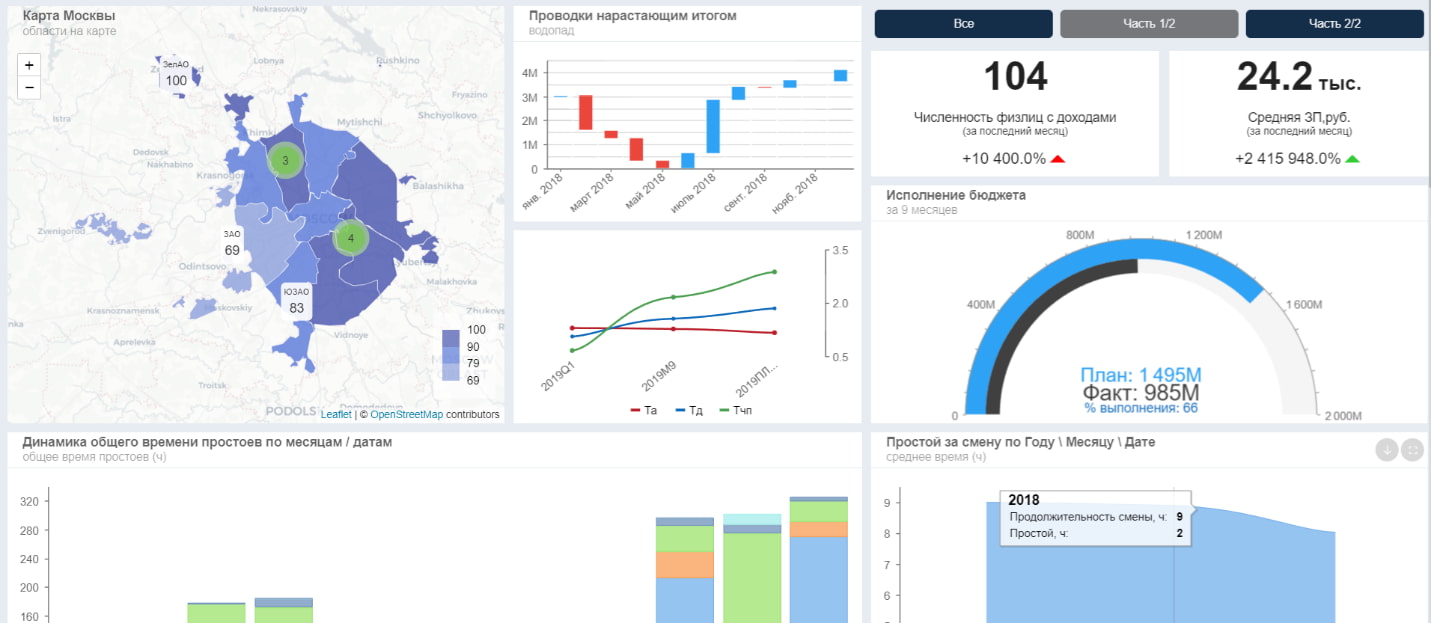
Task: Click the red up-triangle trend indicator
Action: tap(1058, 159)
